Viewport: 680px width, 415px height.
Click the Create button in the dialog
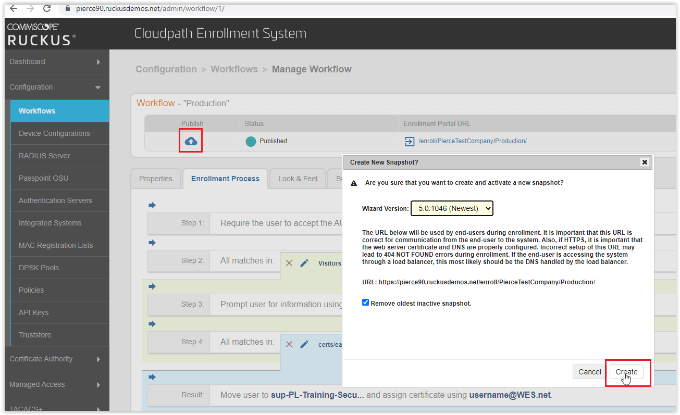coord(626,371)
